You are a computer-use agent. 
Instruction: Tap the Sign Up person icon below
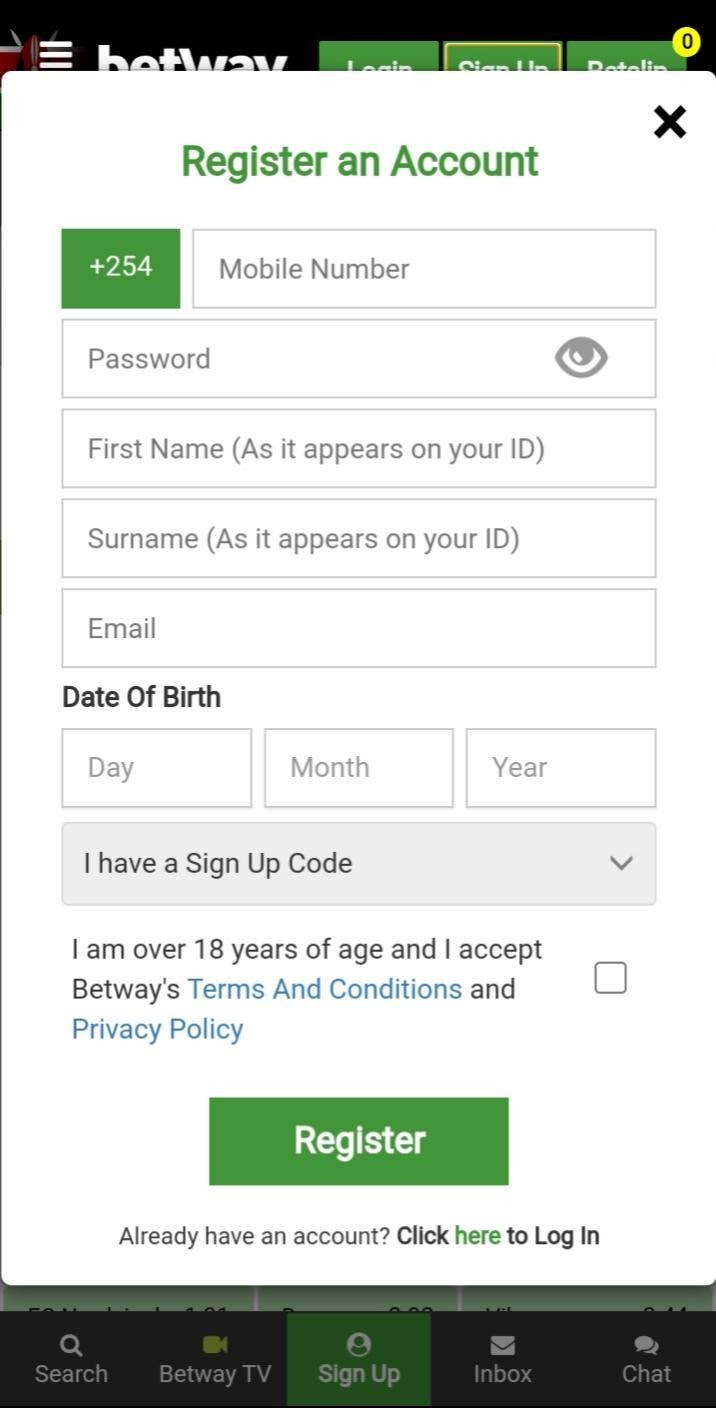[x=358, y=1345]
